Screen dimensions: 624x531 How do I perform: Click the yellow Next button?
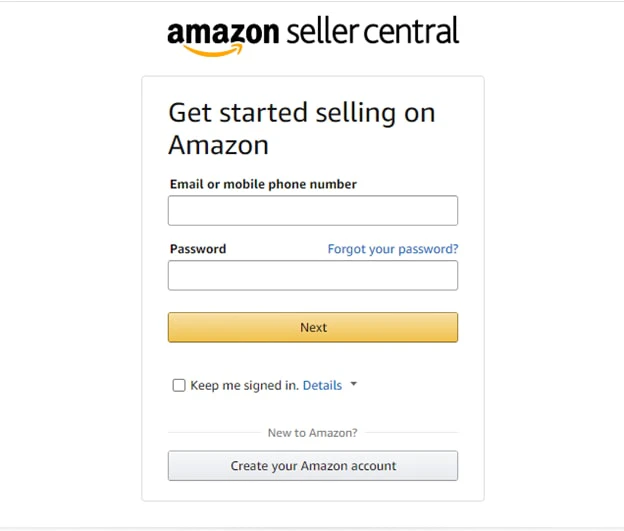point(313,327)
